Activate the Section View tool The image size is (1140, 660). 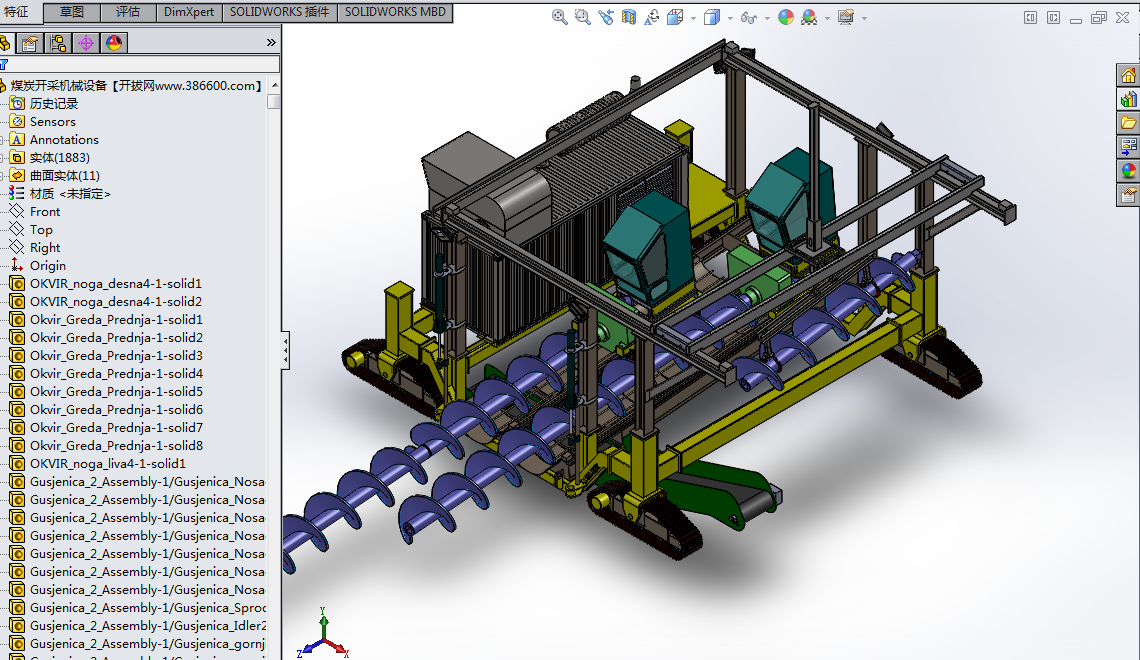[x=629, y=17]
